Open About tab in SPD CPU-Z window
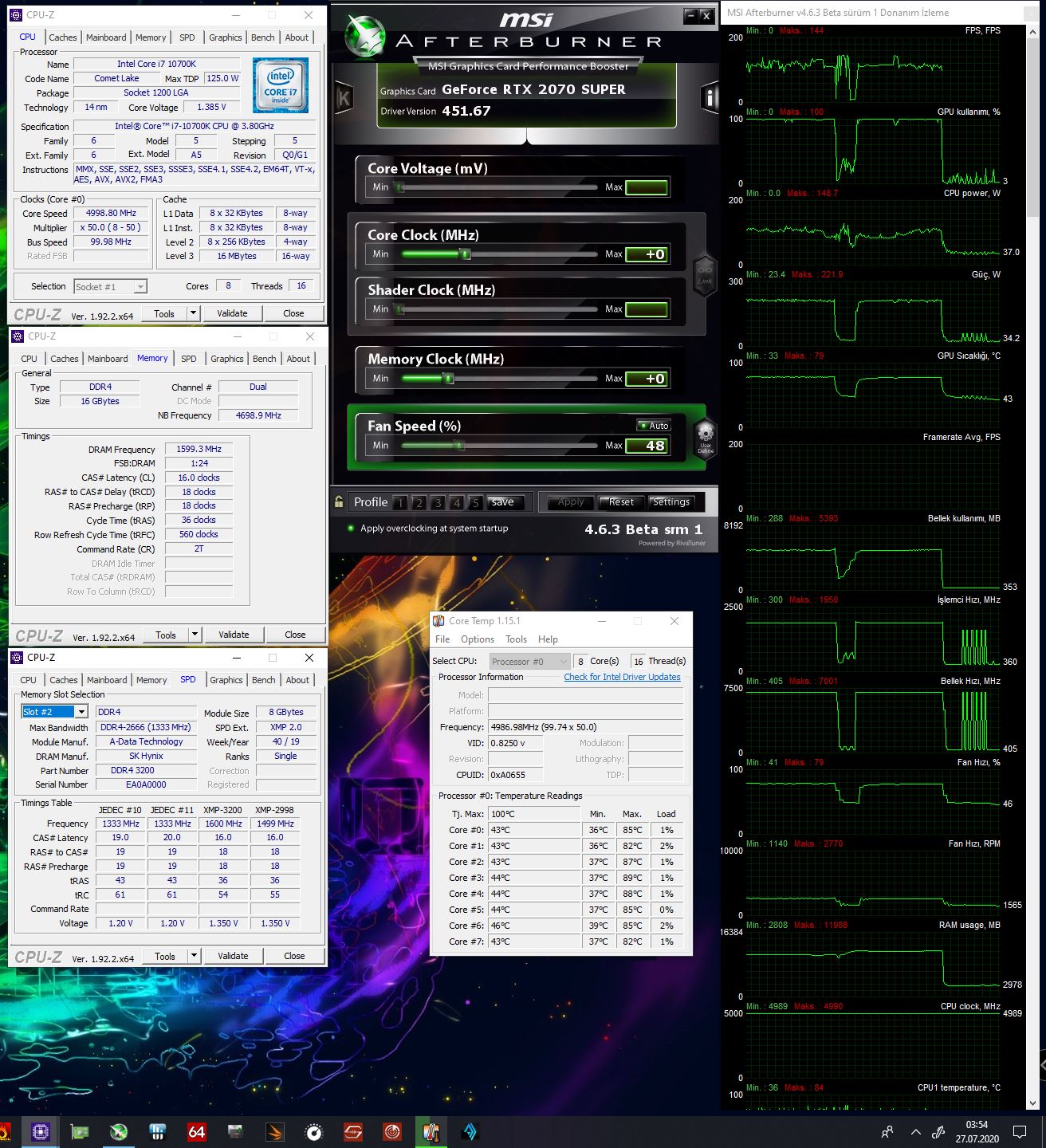1046x1148 pixels. (297, 680)
